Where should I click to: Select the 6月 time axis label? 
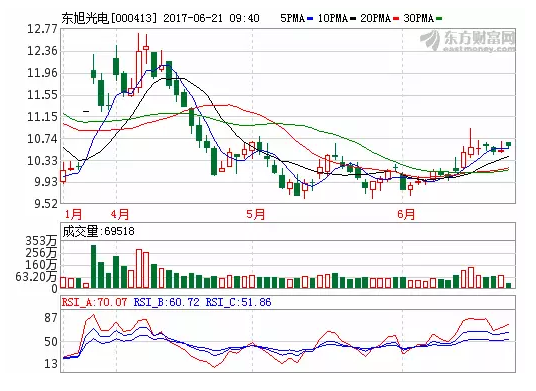(406, 214)
